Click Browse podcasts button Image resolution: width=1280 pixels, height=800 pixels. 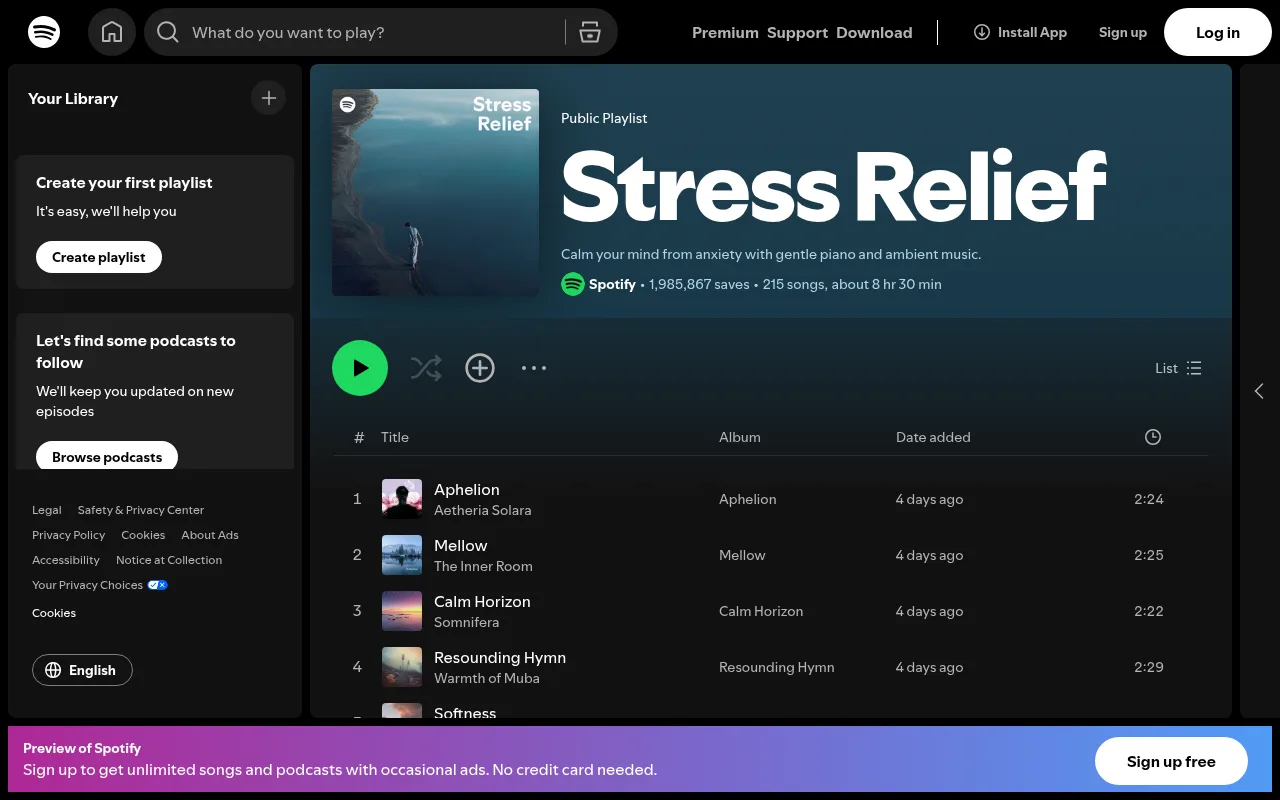[x=107, y=456]
